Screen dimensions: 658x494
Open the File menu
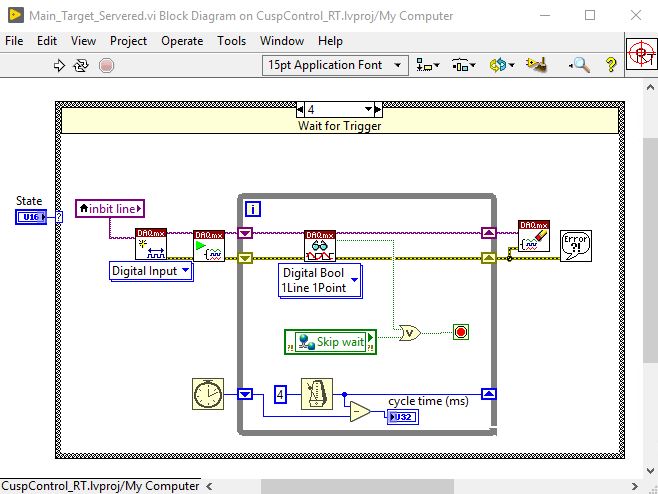pyautogui.click(x=14, y=41)
